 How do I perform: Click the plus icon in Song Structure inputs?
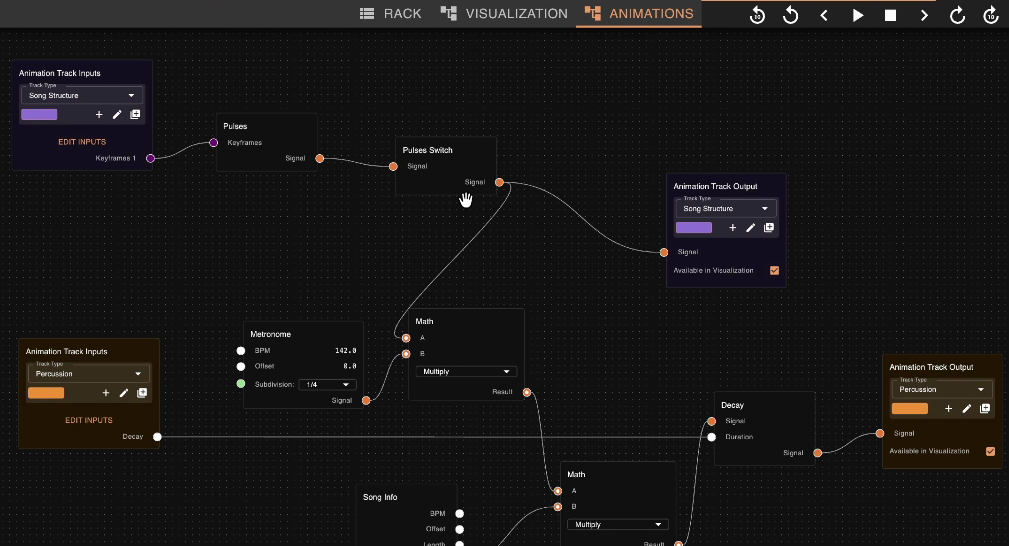(x=99, y=115)
